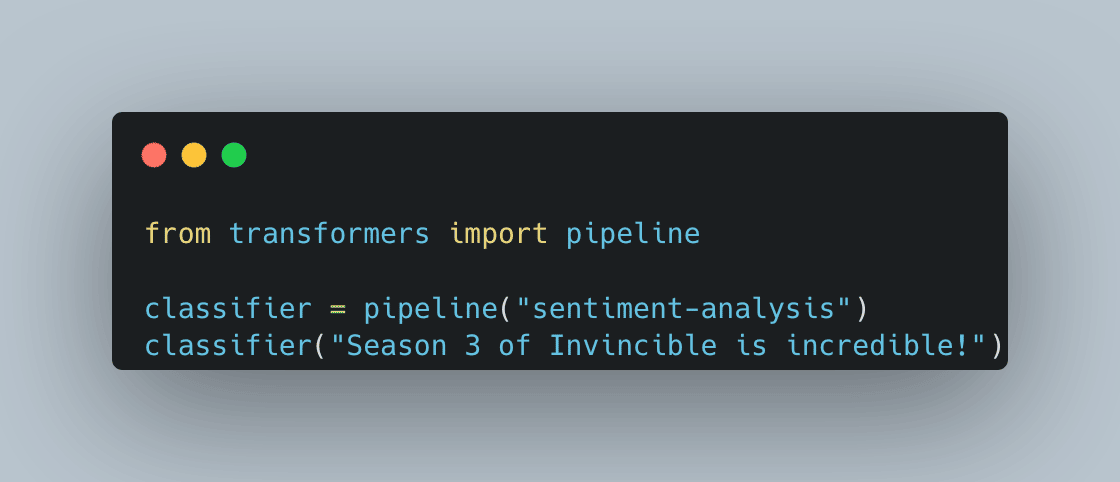This screenshot has width=1120, height=482.
Task: Click closing parenthesis ending the last line
Action: [x=994, y=346]
